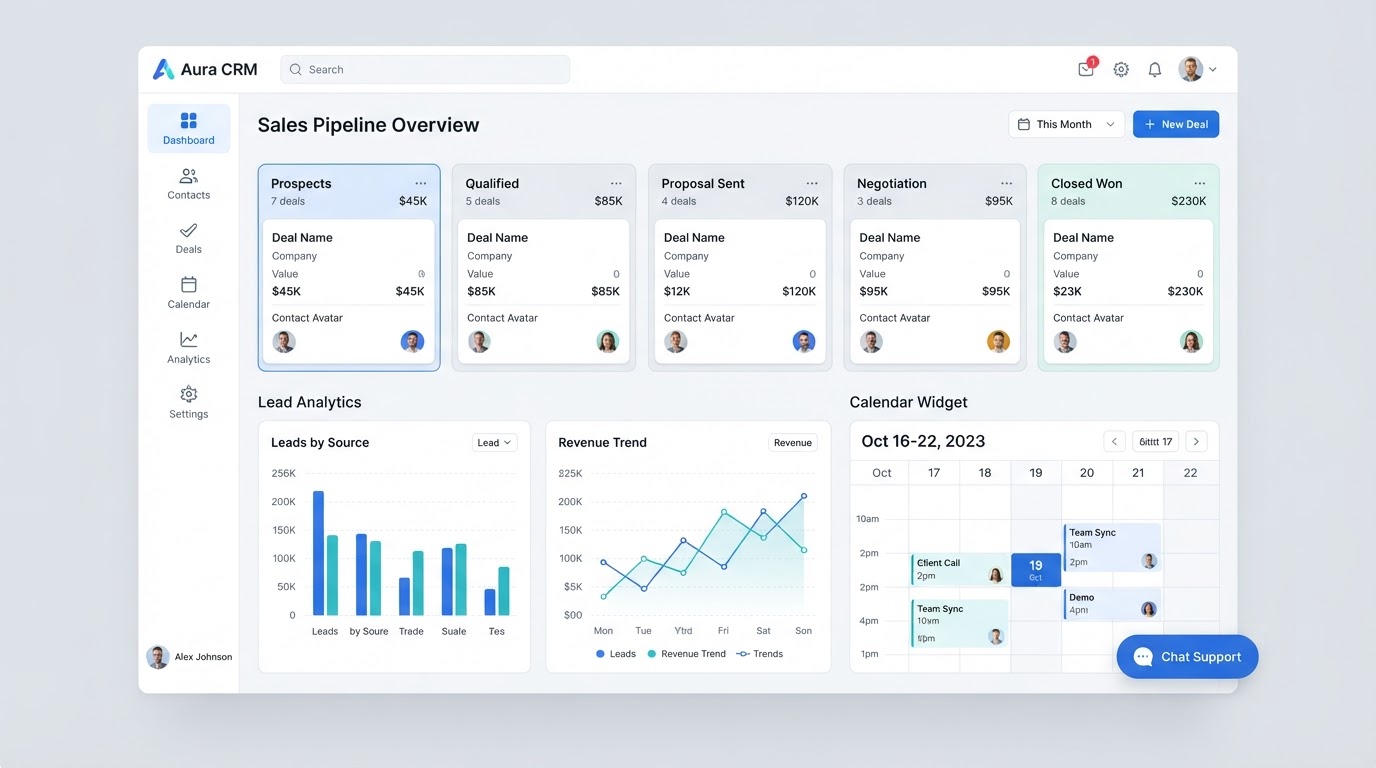Select day 20 calendar column header

point(1087,473)
